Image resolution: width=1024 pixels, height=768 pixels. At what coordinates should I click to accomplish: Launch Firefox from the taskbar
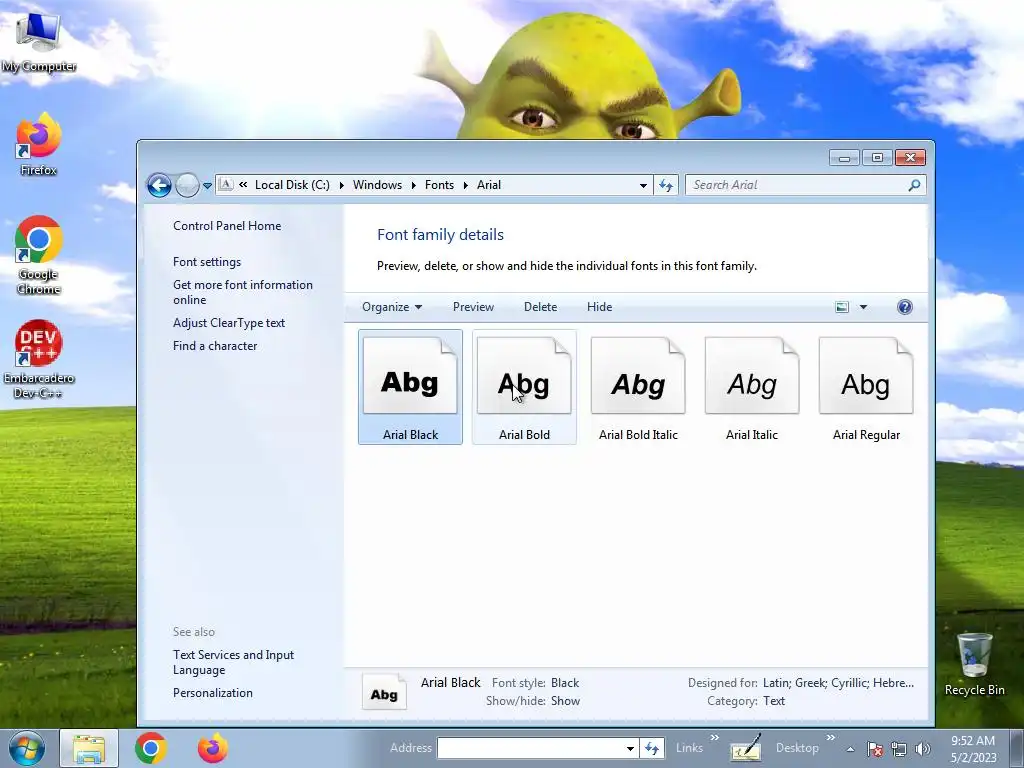213,748
